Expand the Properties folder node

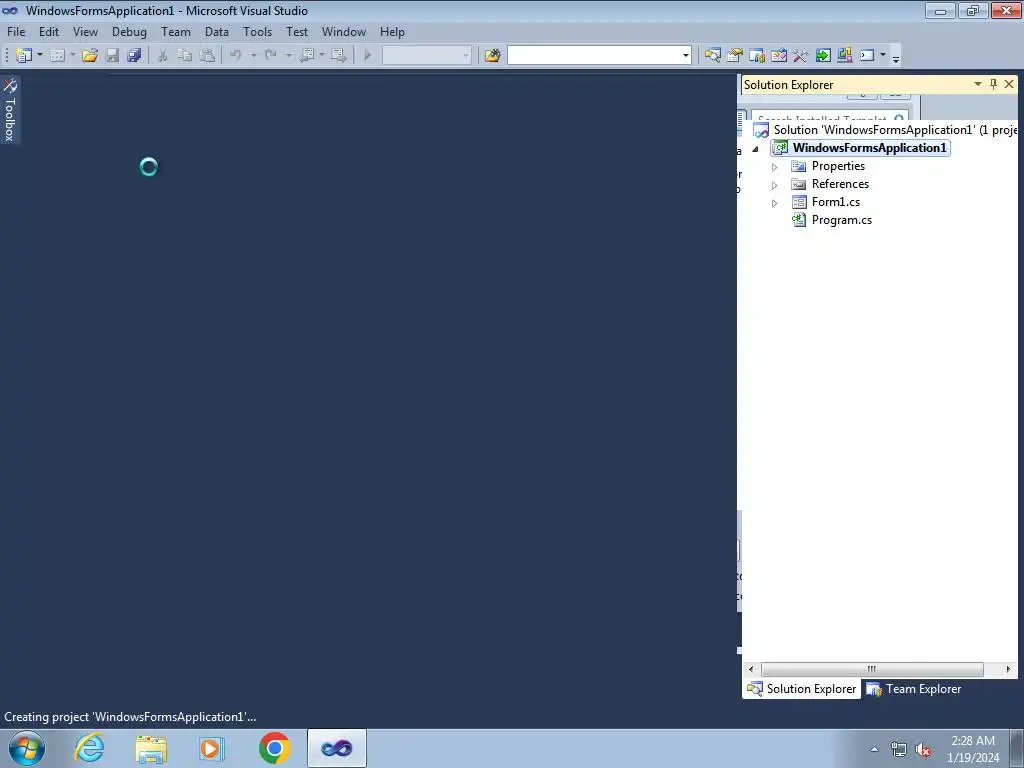[775, 167]
